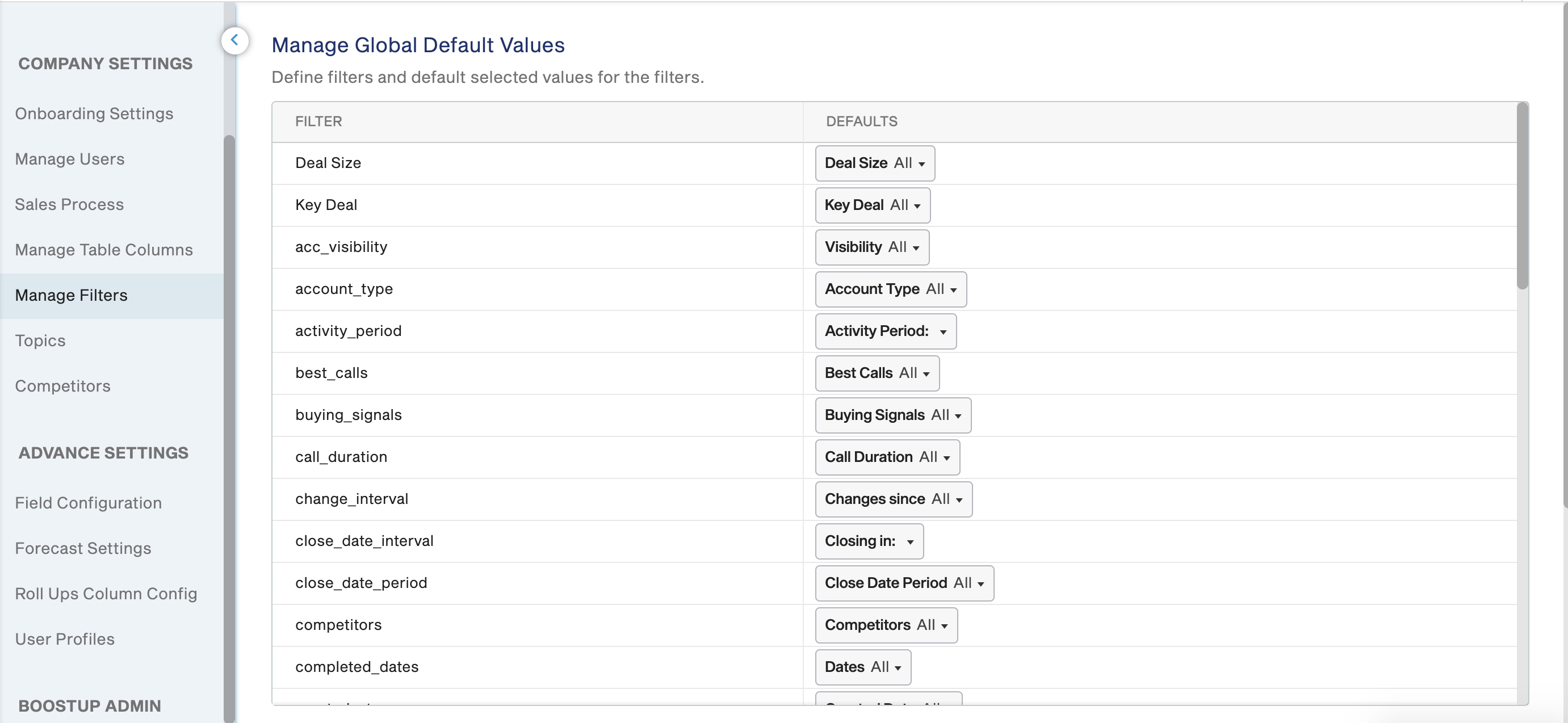
Task: Open the Deal Size defaults dropdown
Action: [875, 163]
